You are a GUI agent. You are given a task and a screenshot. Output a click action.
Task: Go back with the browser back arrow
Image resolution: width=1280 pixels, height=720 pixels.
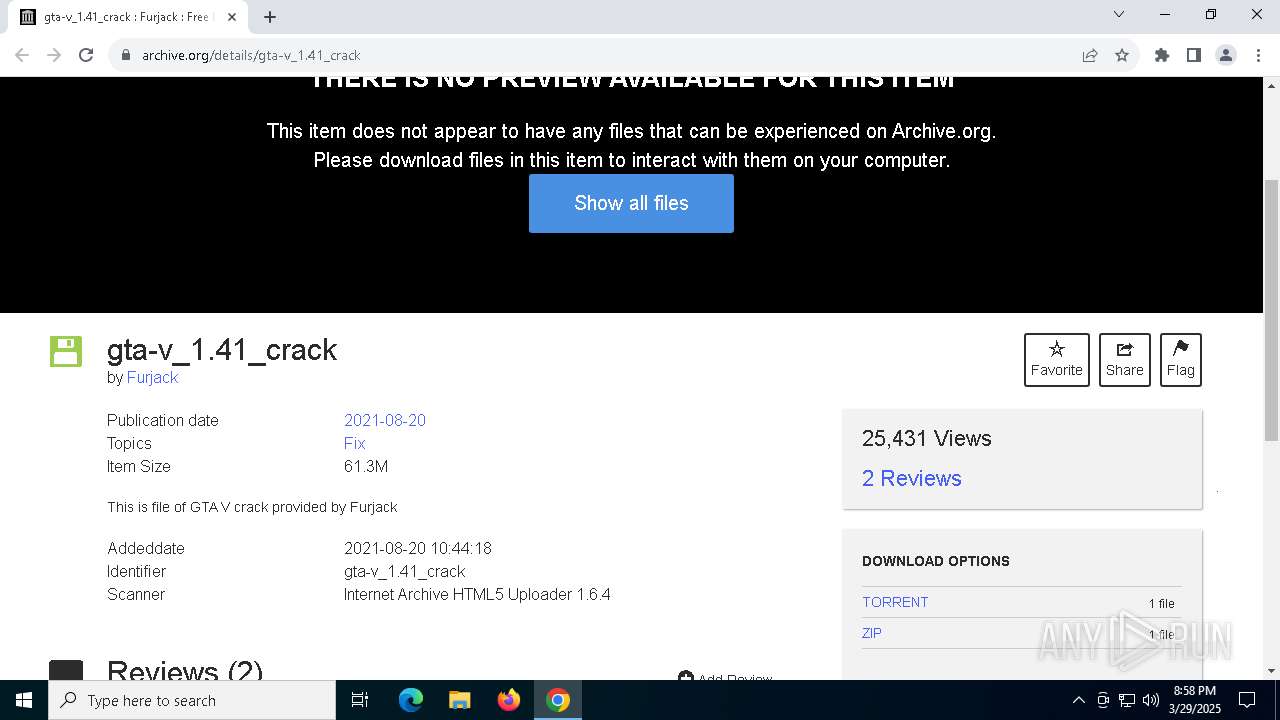22,55
